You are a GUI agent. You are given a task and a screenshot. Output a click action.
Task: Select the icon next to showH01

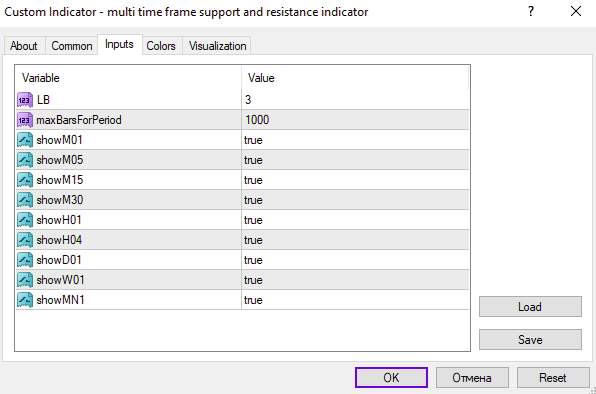(x=25, y=220)
